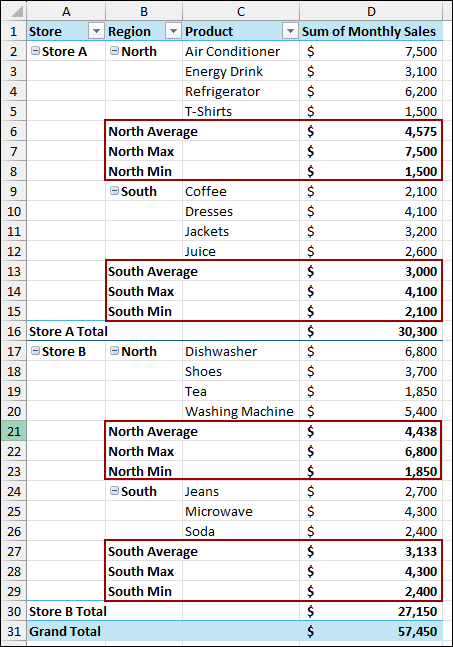Image resolution: width=453 pixels, height=647 pixels.
Task: Open the Region filter dropdown
Action: (173, 31)
